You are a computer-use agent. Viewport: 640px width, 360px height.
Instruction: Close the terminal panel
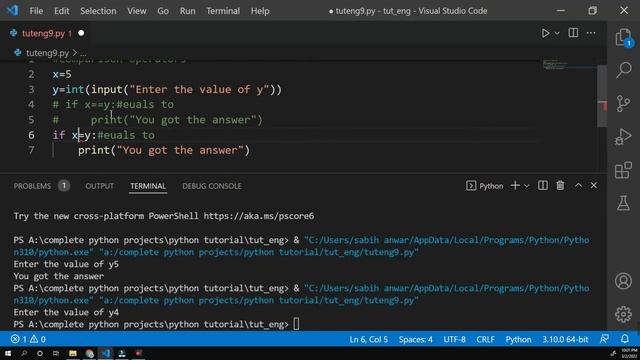coord(594,185)
